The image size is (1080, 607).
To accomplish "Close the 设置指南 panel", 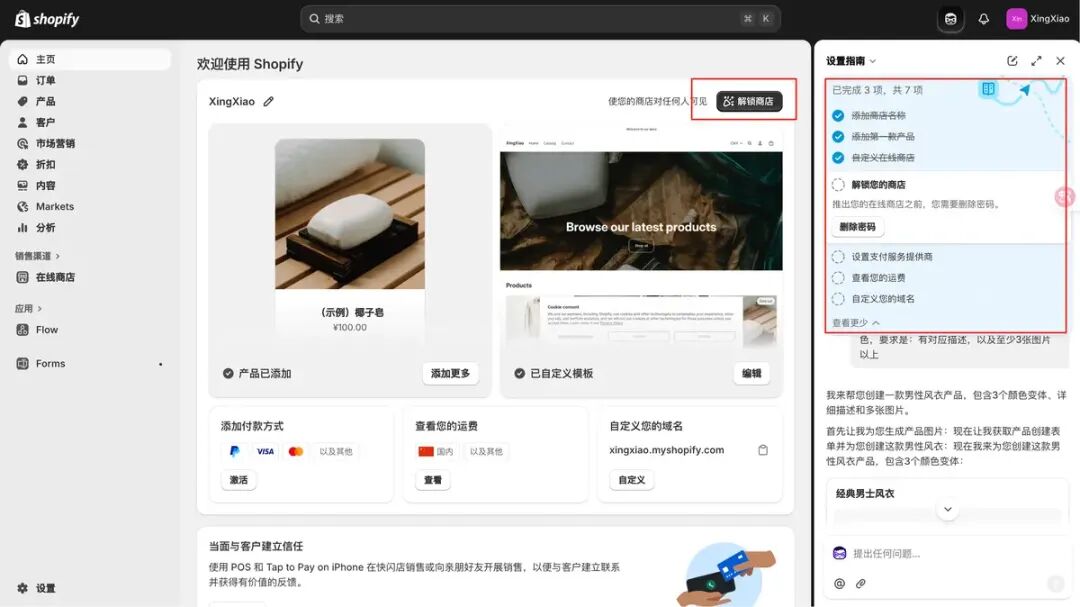I will pyautogui.click(x=1060, y=61).
